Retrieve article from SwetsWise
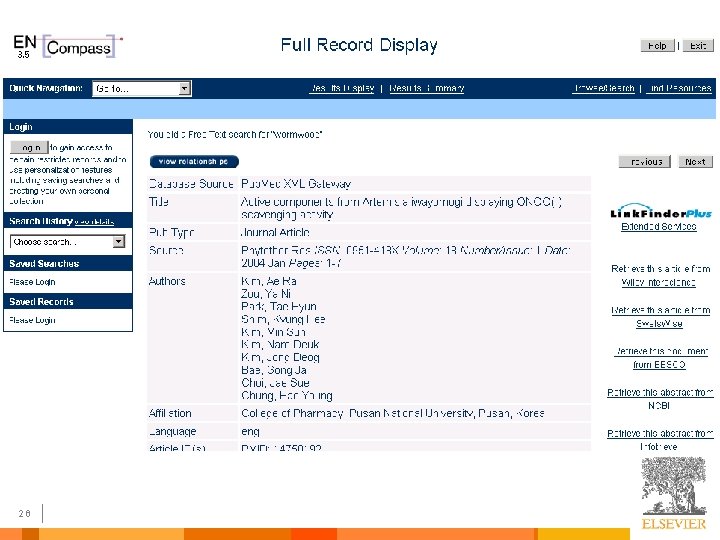Image resolution: width=720 pixels, height=540 pixels. point(660,317)
